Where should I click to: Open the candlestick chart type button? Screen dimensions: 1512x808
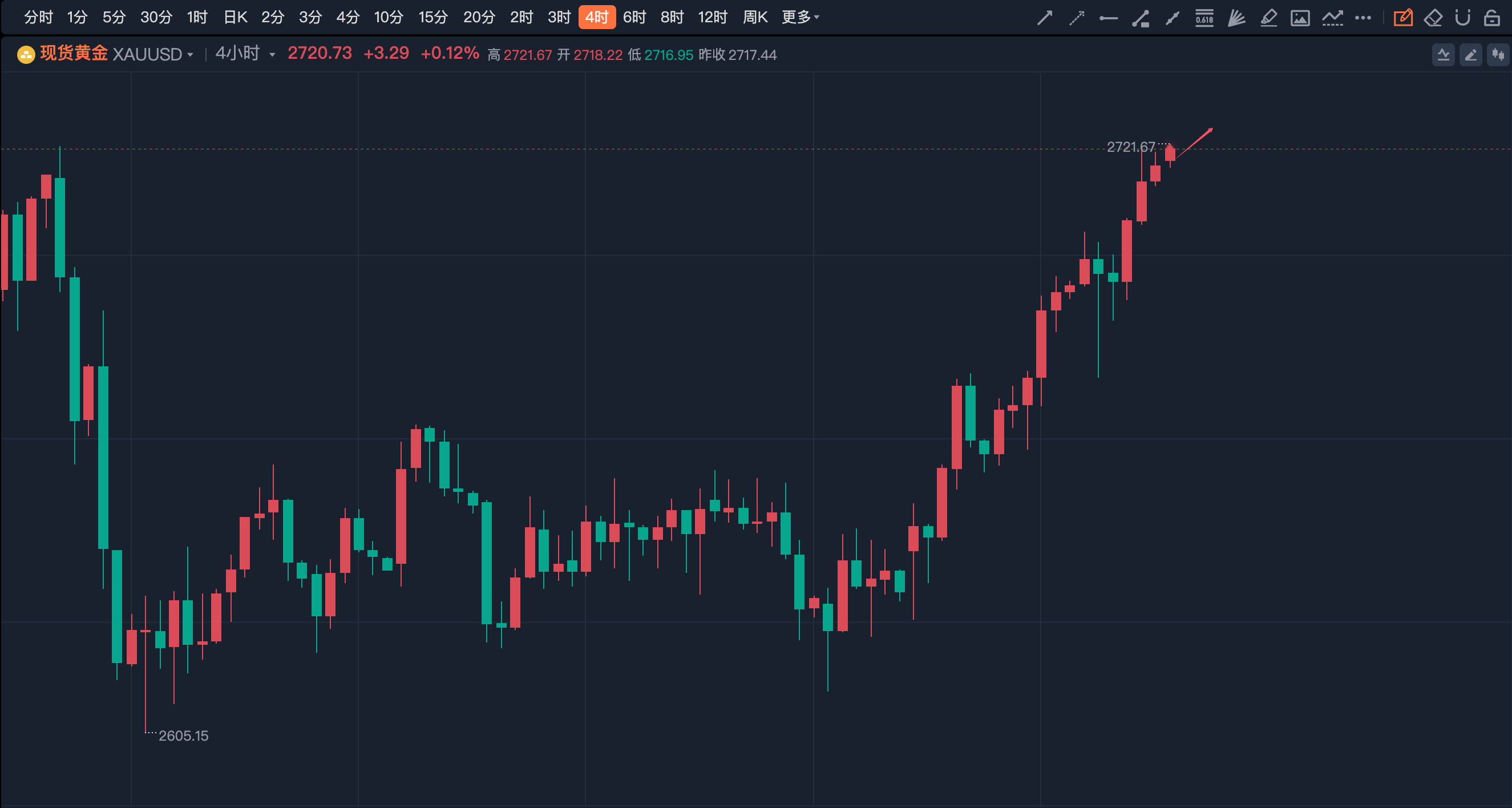1498,55
